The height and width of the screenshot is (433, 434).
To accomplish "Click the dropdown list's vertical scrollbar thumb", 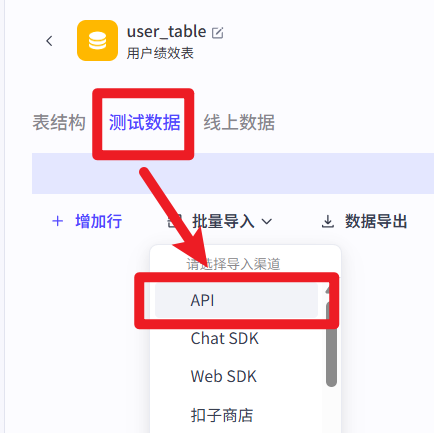I will tap(331, 337).
